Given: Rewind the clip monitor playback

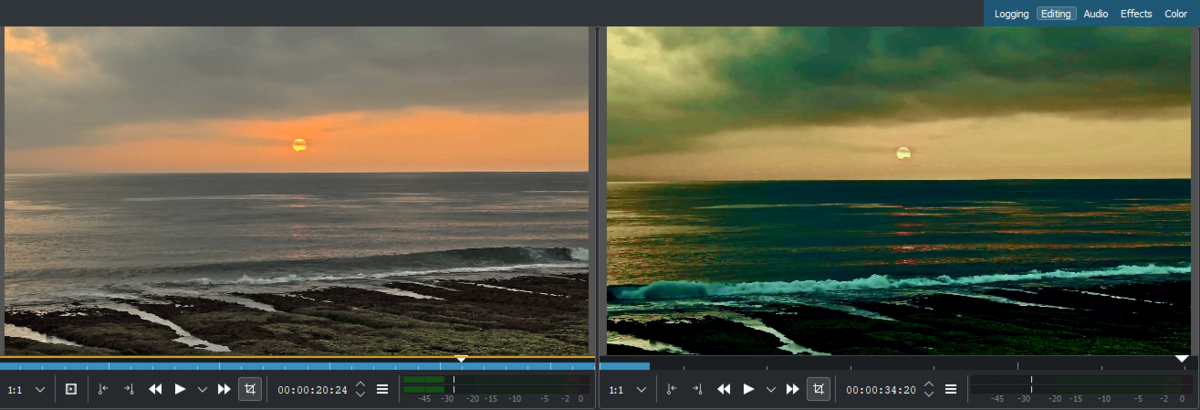Looking at the screenshot, I should pyautogui.click(x=155, y=389).
